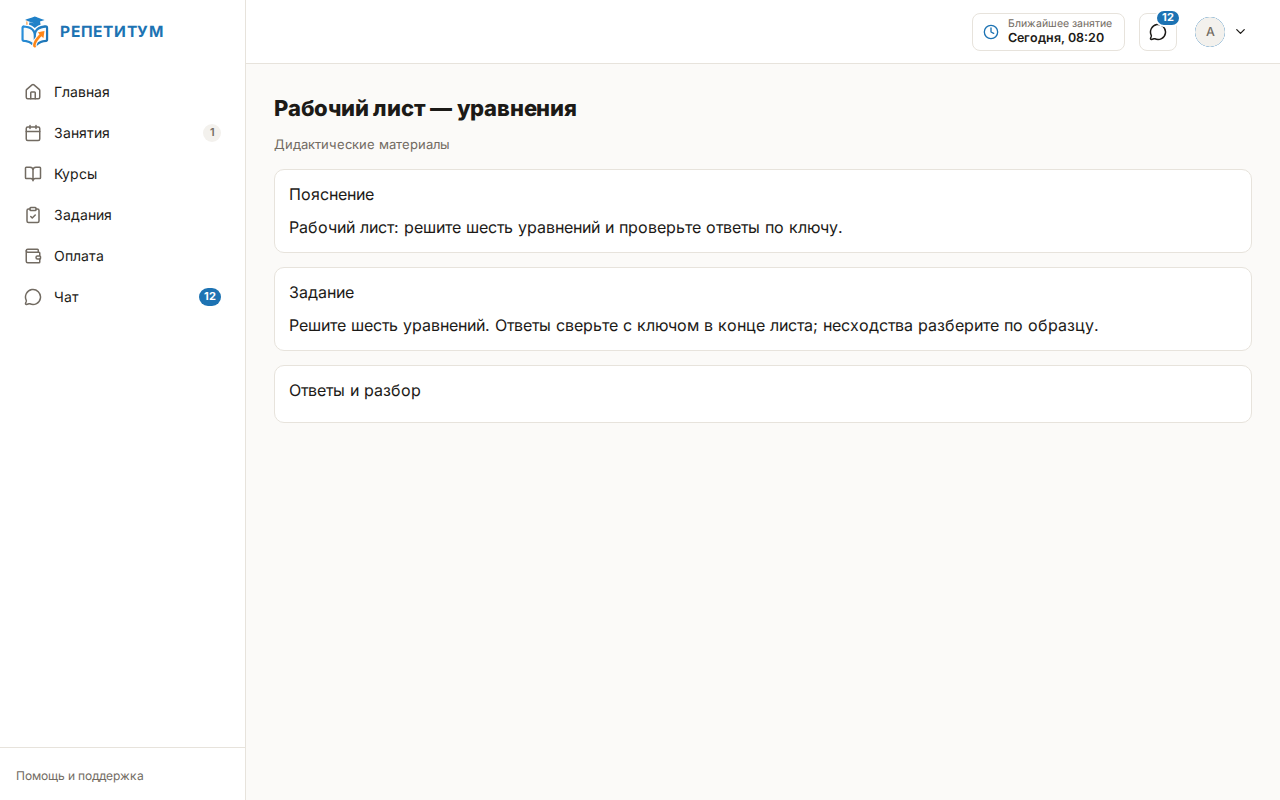
Task: Click the user avatar labeled A
Action: [x=1210, y=32]
